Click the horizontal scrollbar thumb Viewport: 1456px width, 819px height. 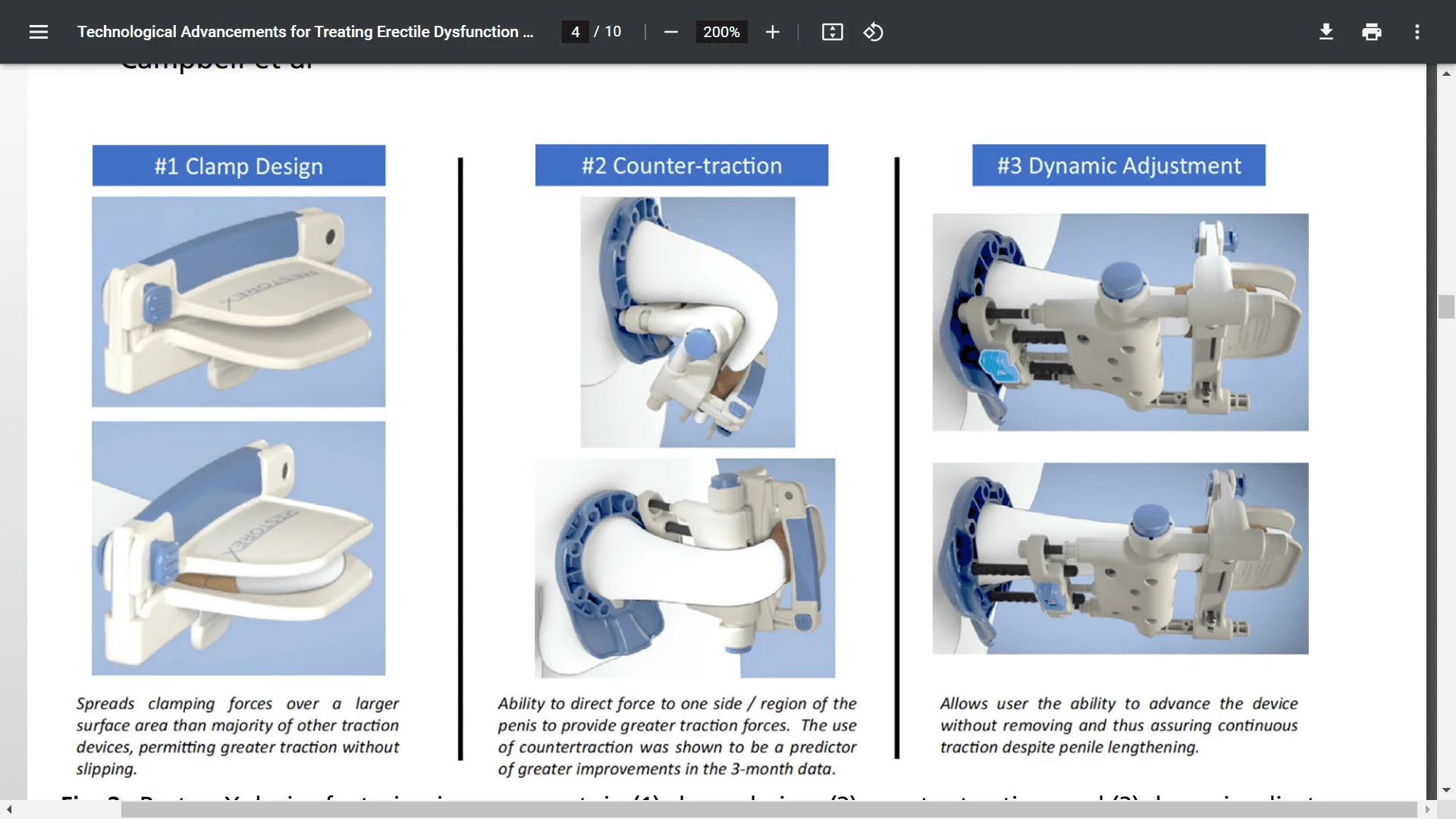[x=767, y=810]
